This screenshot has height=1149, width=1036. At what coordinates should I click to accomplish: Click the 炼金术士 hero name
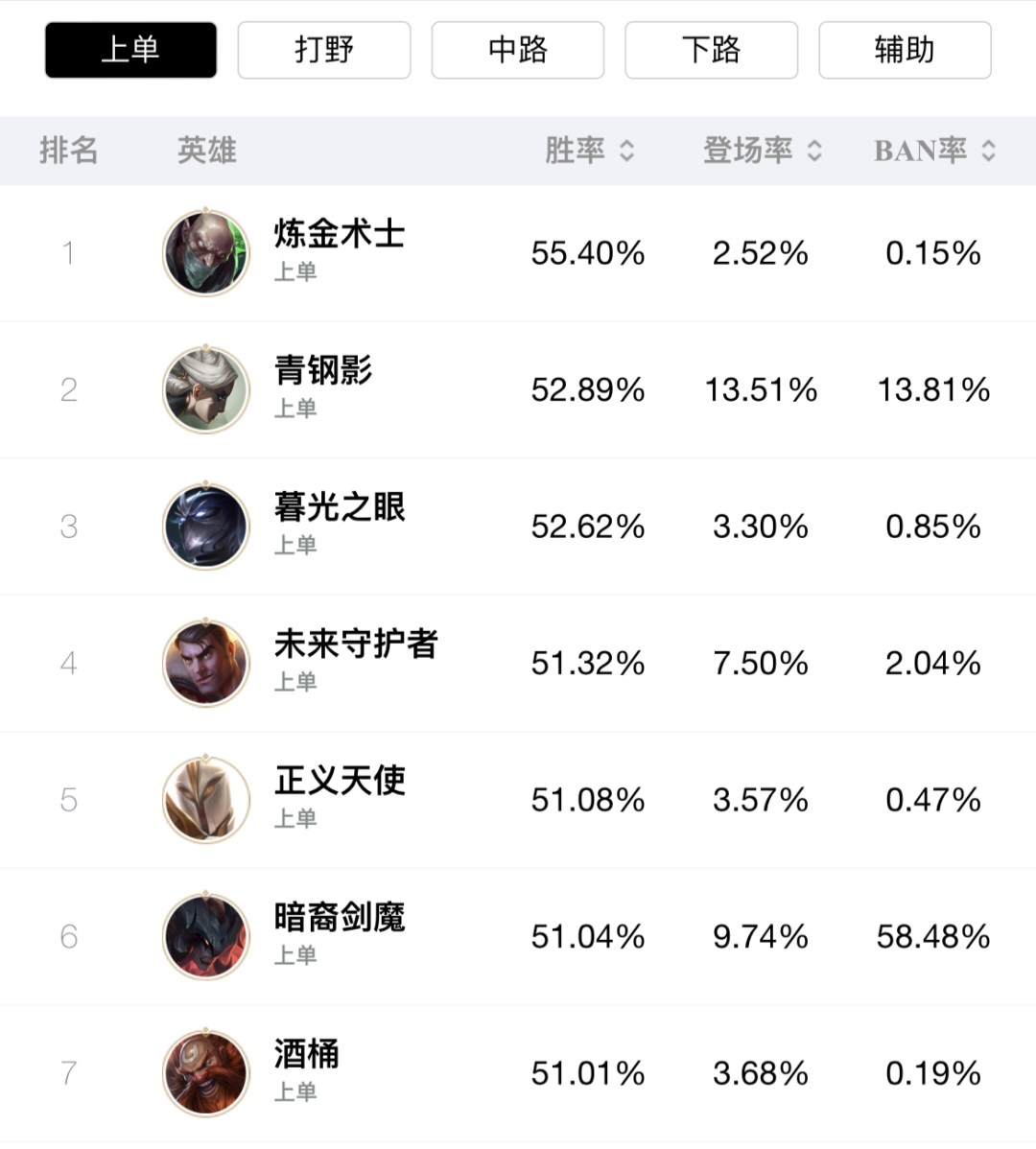340,234
